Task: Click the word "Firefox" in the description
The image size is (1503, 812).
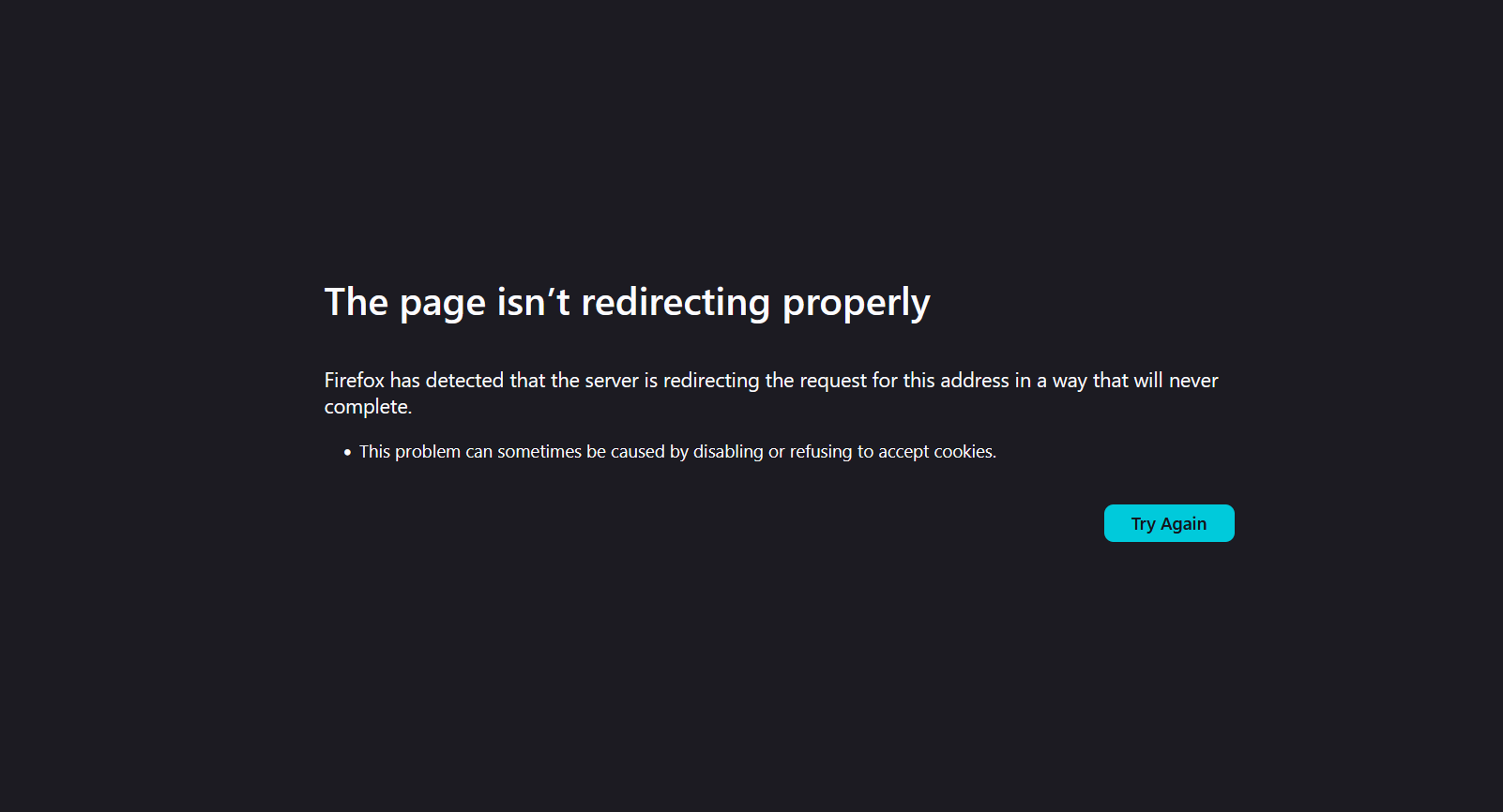Action: pyautogui.click(x=355, y=381)
